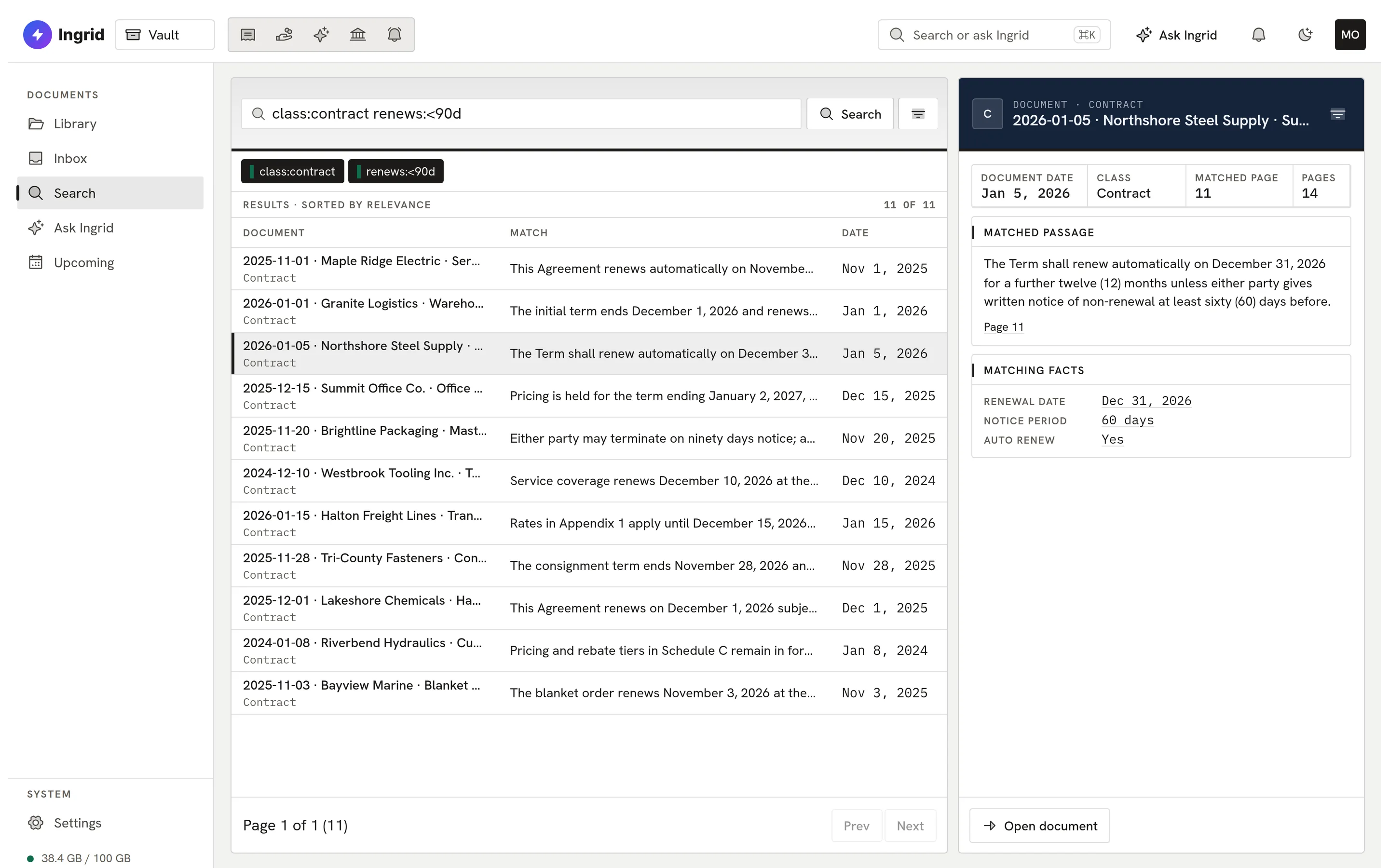Open the Ask Ingrid assistant in header
This screenshot has width=1389, height=868.
1177,35
